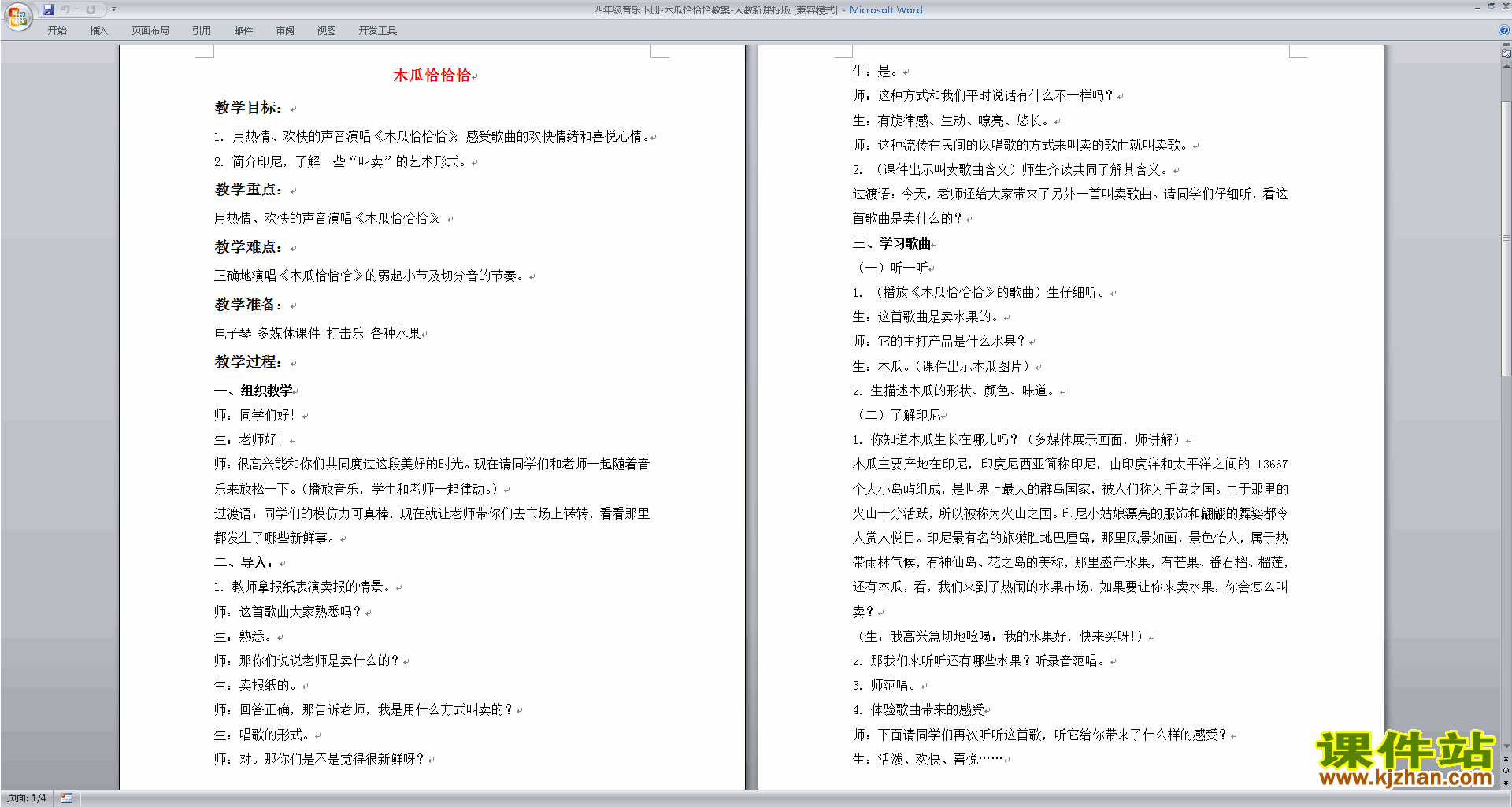Screen dimensions: 1512x807
Task: Open the 审阅 ribbon tab
Action: (285, 30)
